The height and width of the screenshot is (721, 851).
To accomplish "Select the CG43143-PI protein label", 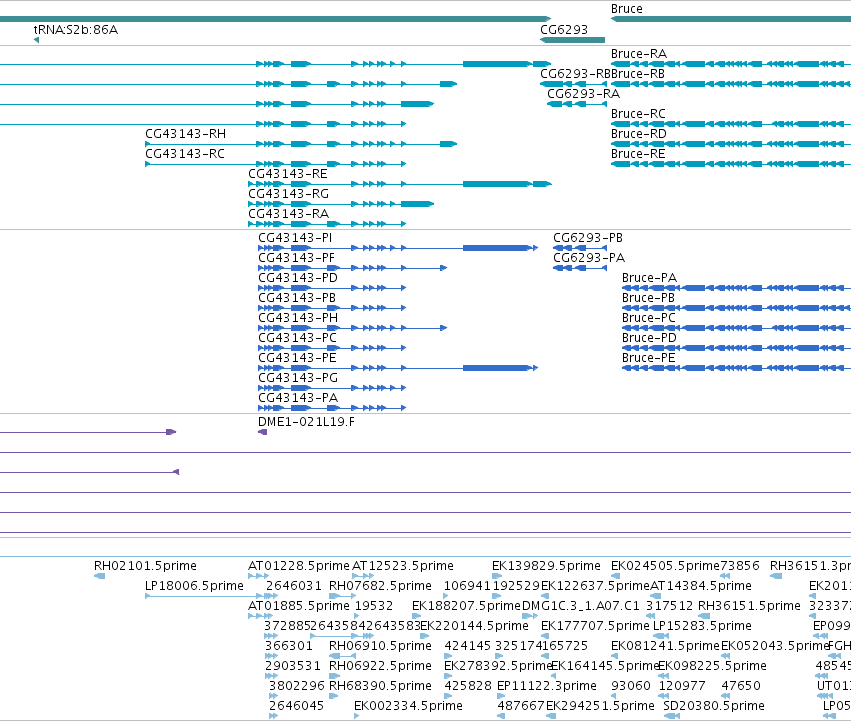I will [295, 238].
